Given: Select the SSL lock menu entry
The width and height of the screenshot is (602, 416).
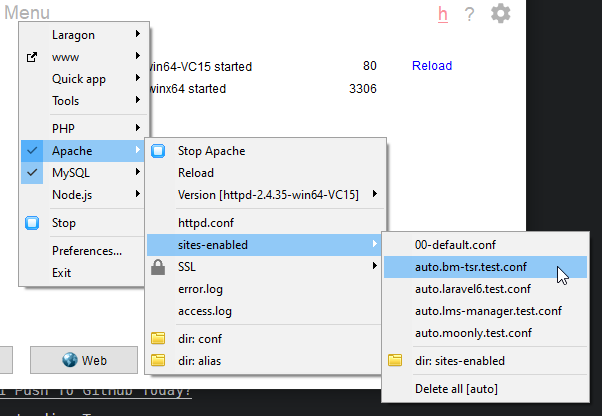Looking at the screenshot, I should (187, 267).
